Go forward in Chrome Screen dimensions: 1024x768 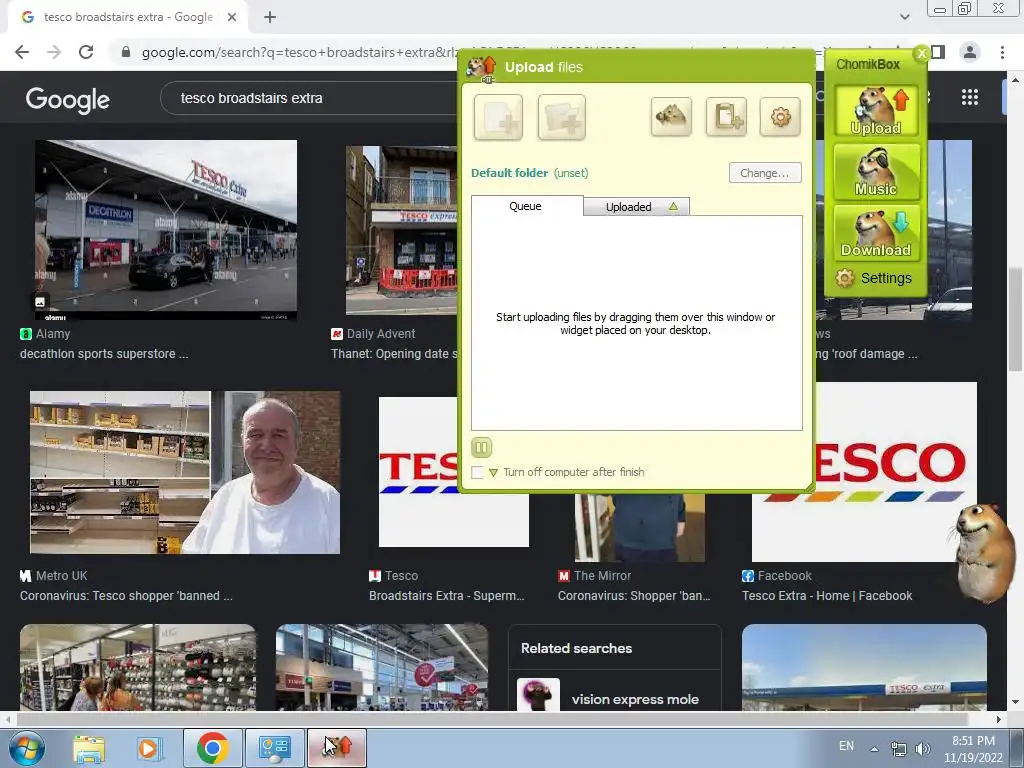tap(54, 52)
